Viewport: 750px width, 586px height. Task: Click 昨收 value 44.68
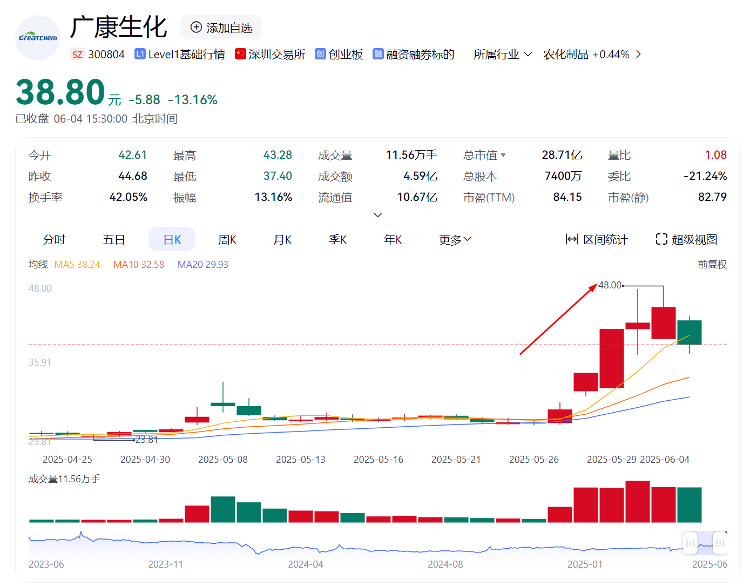click(132, 176)
